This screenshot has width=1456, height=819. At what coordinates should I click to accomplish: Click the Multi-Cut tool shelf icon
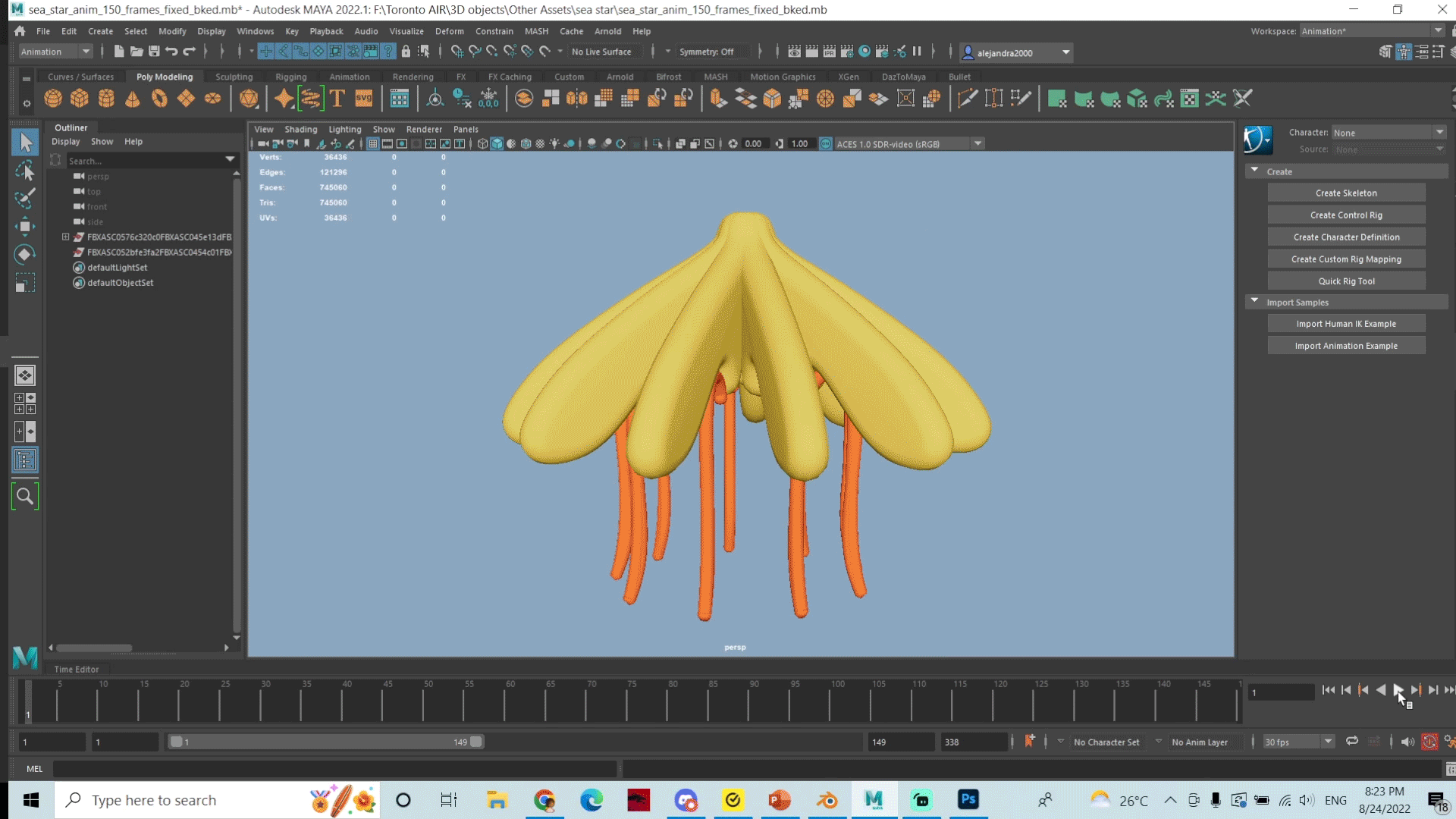(x=967, y=99)
